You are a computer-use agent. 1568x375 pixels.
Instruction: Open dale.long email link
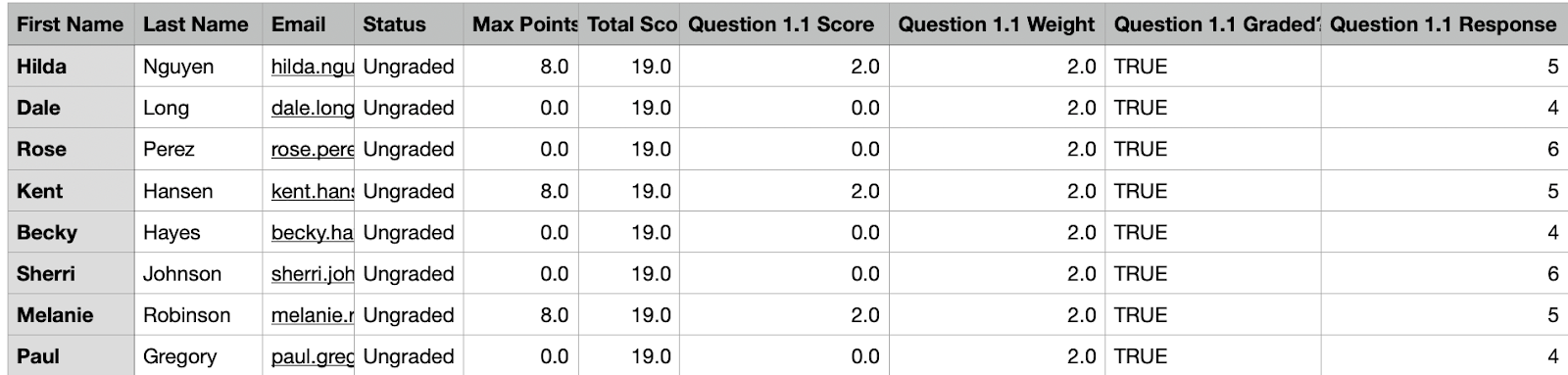pyautogui.click(x=313, y=108)
